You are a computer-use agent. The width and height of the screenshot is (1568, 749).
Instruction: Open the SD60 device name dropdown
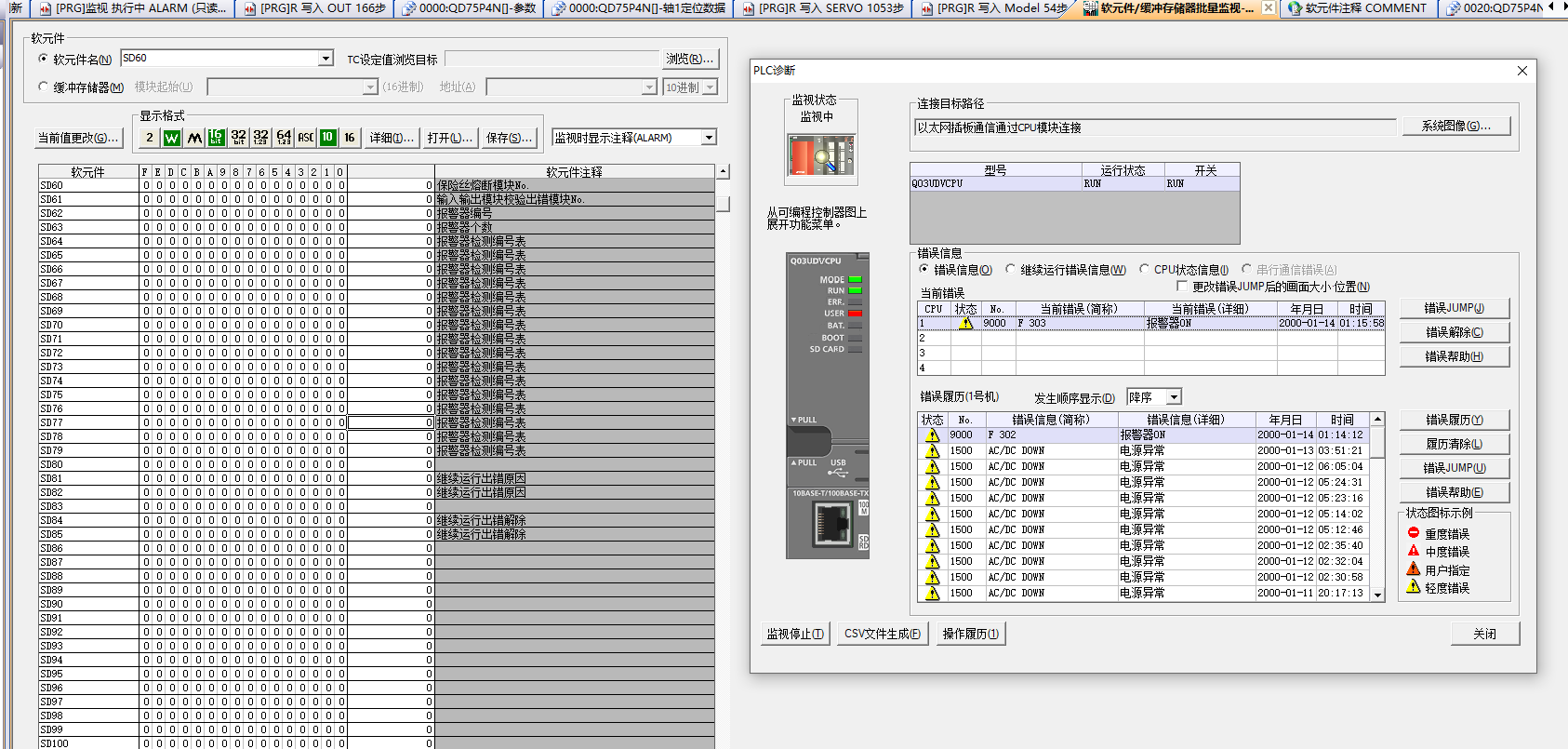tap(326, 59)
